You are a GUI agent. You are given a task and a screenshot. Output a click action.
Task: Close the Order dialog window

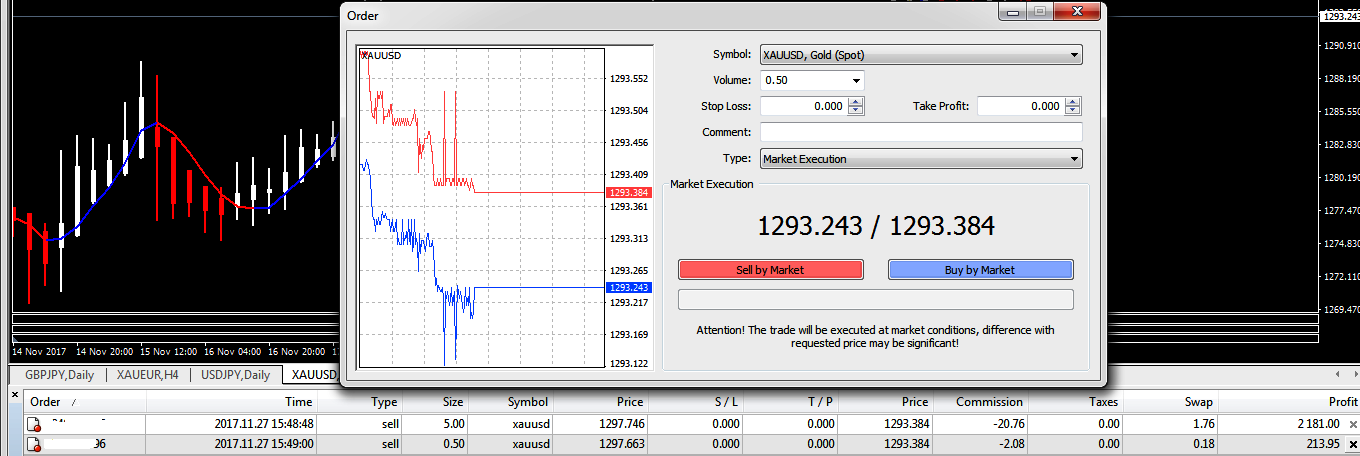1078,12
